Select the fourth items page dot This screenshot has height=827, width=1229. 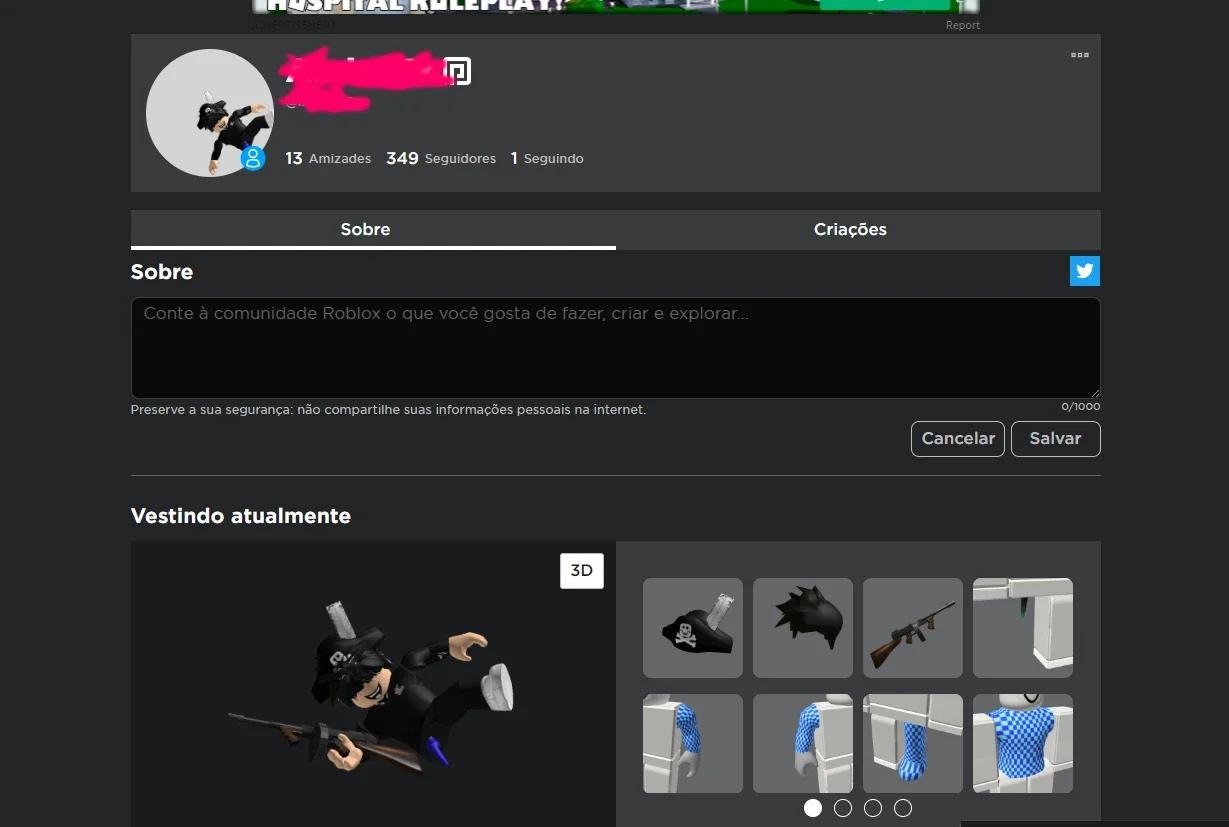(903, 808)
